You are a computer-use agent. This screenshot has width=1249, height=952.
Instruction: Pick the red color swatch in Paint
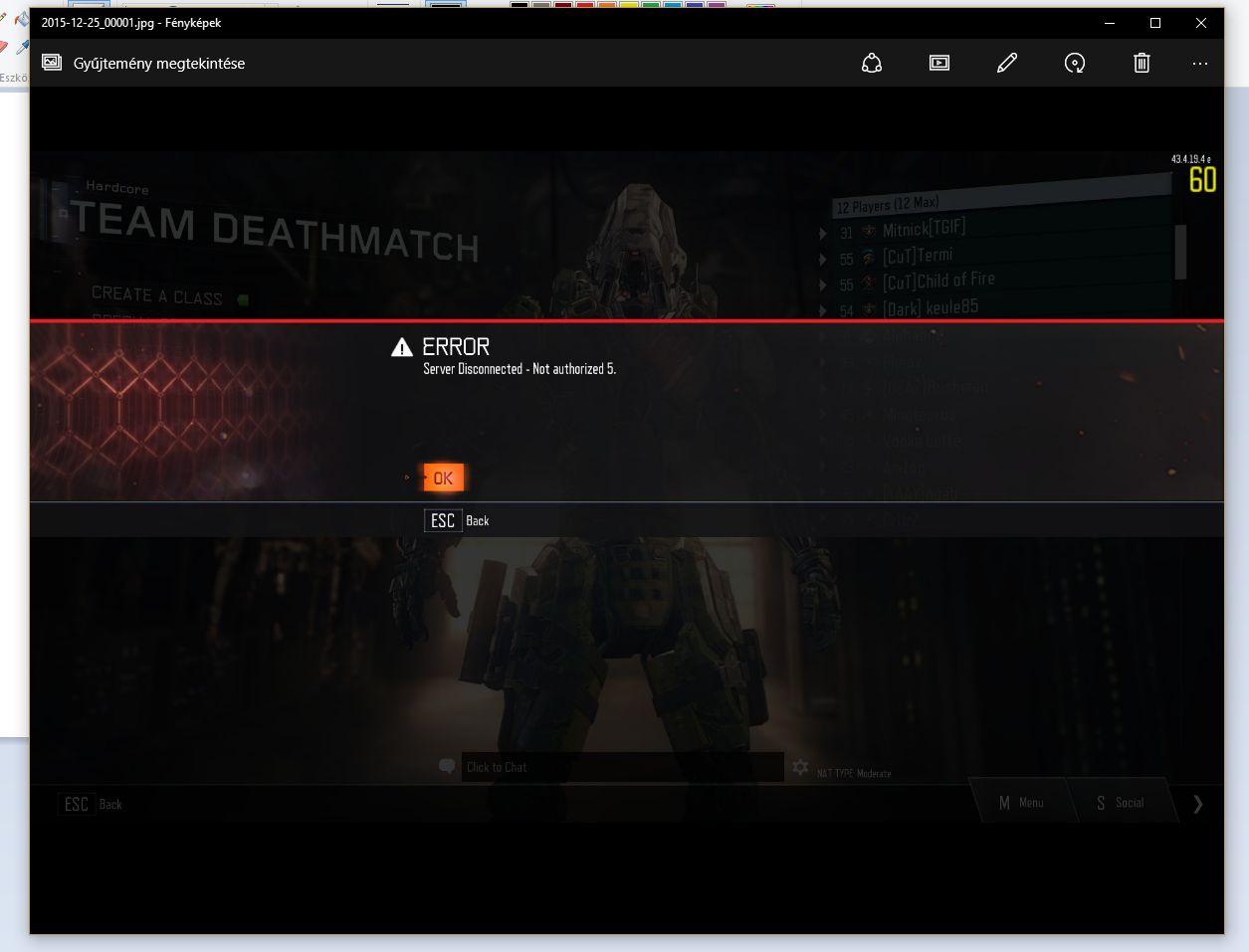point(584,5)
